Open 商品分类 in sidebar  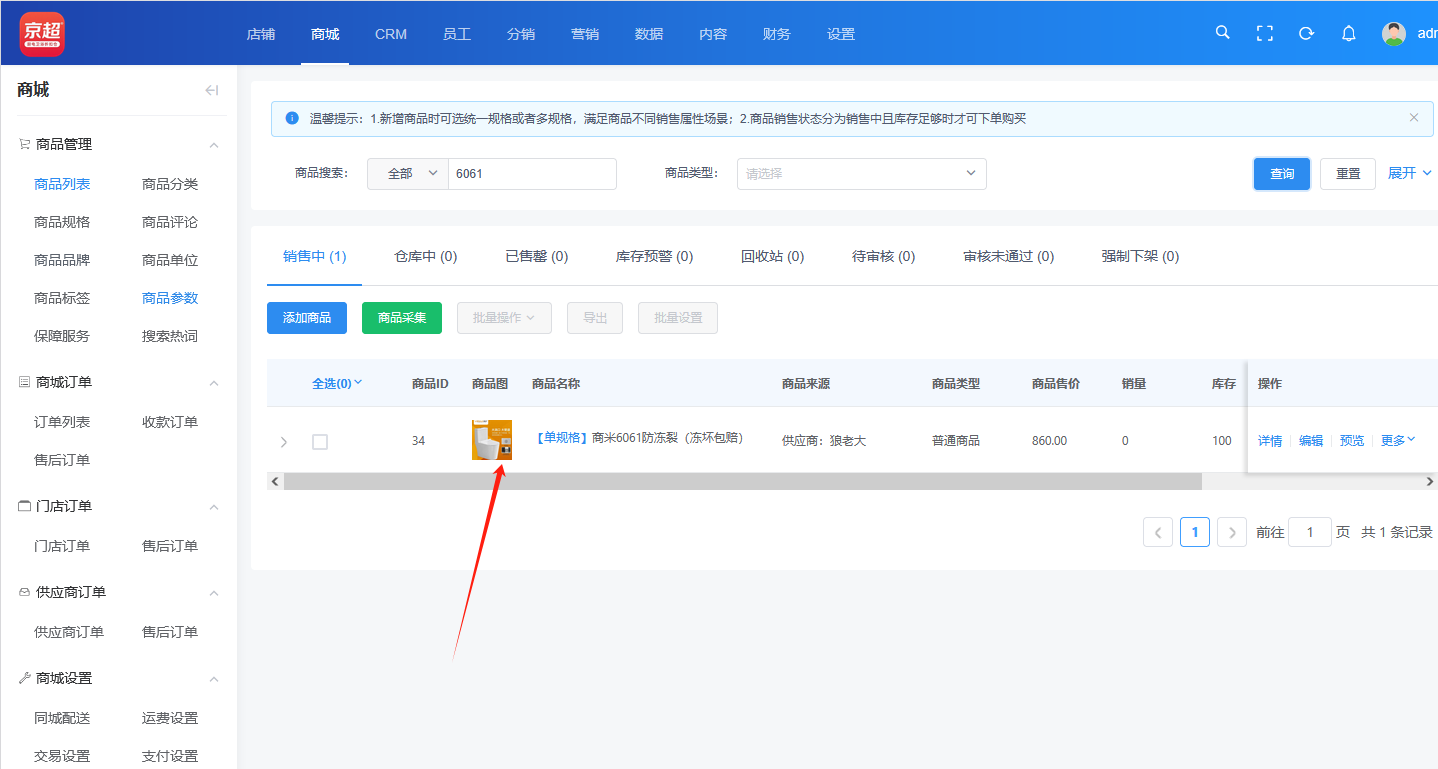pos(170,184)
